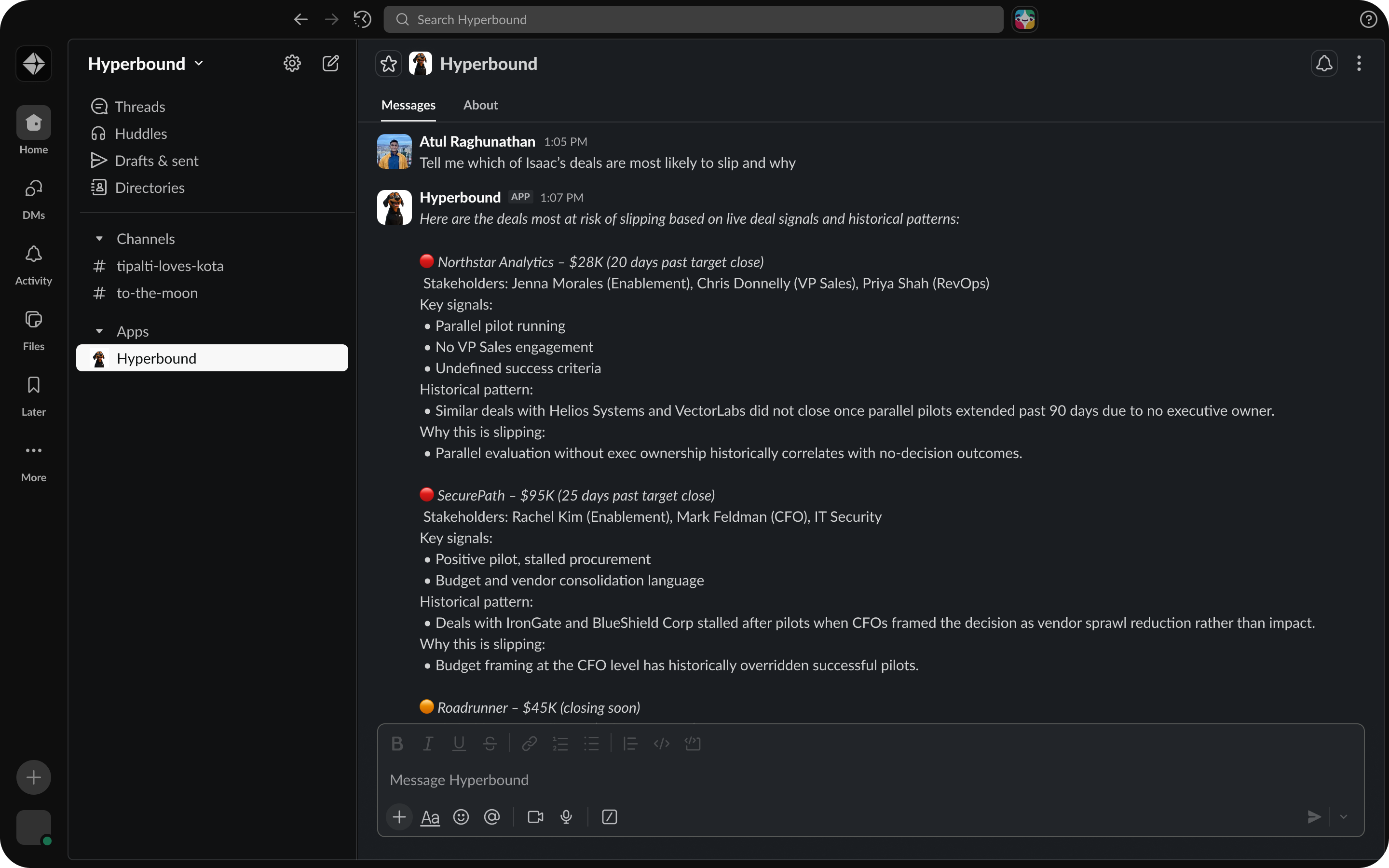Record an audio clip microphone icon
Screen dimensions: 1389x868
click(566, 817)
